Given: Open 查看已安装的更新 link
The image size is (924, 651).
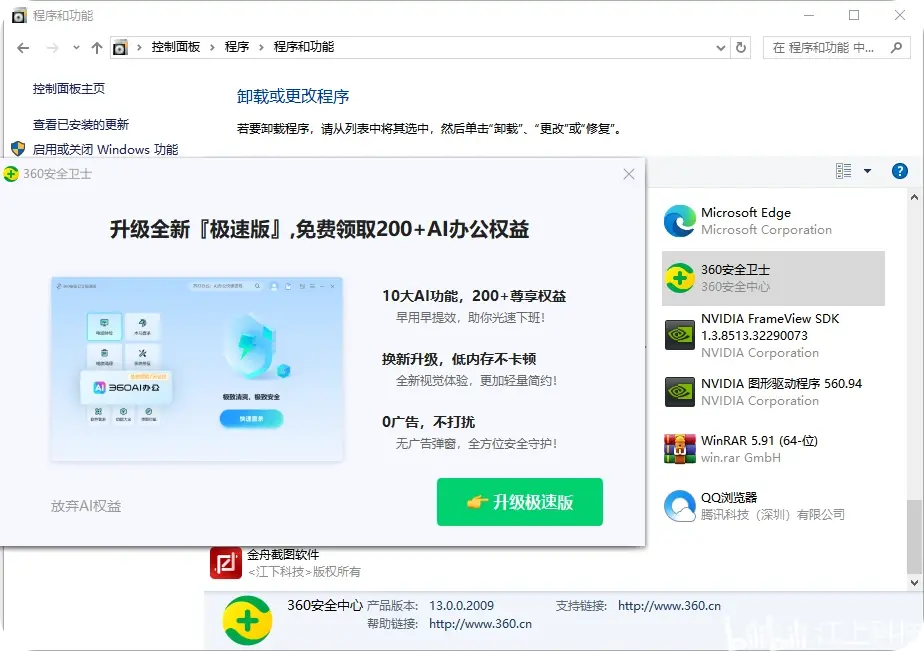Looking at the screenshot, I should coord(81,124).
